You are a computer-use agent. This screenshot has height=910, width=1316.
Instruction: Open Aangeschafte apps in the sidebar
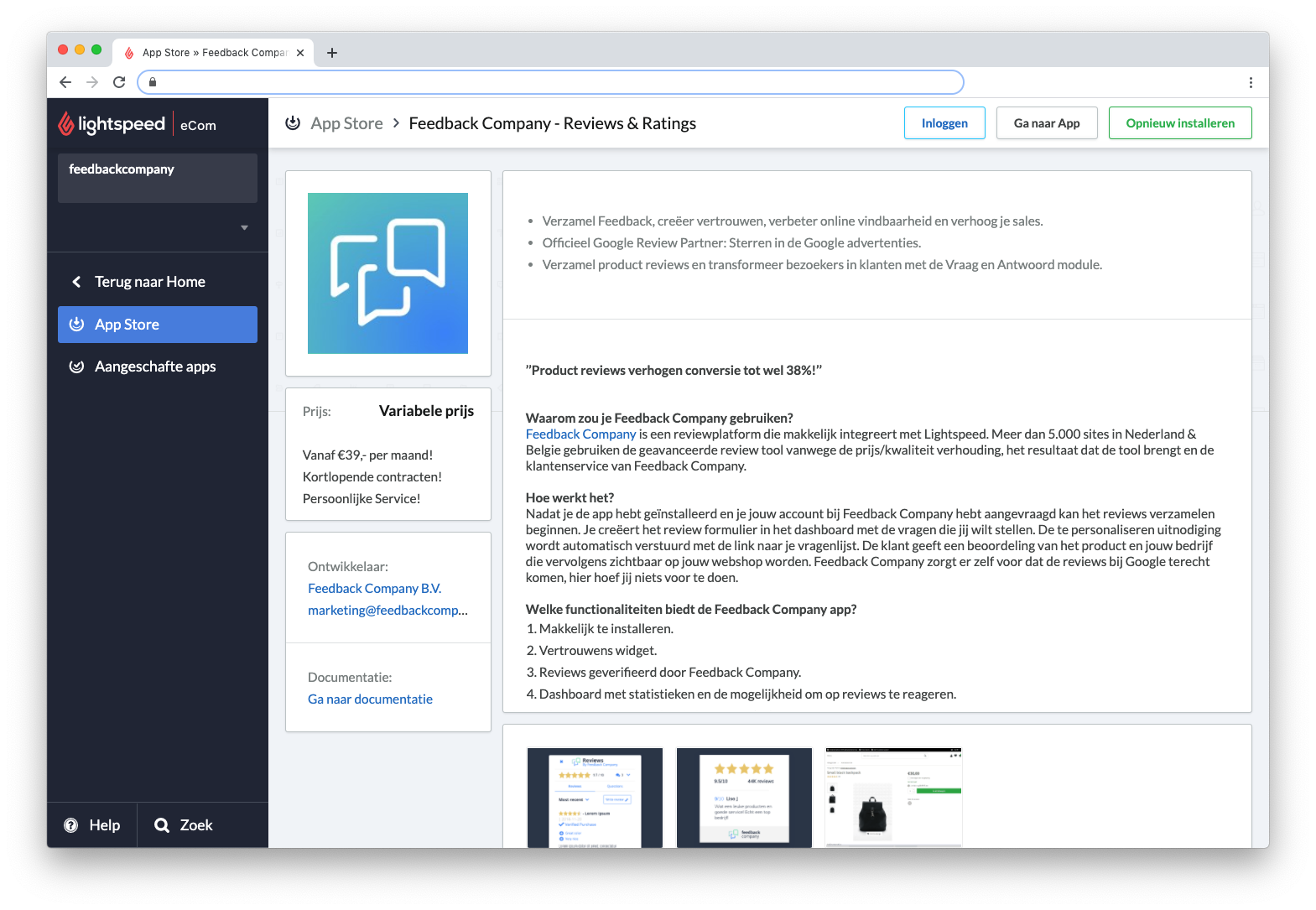click(155, 367)
